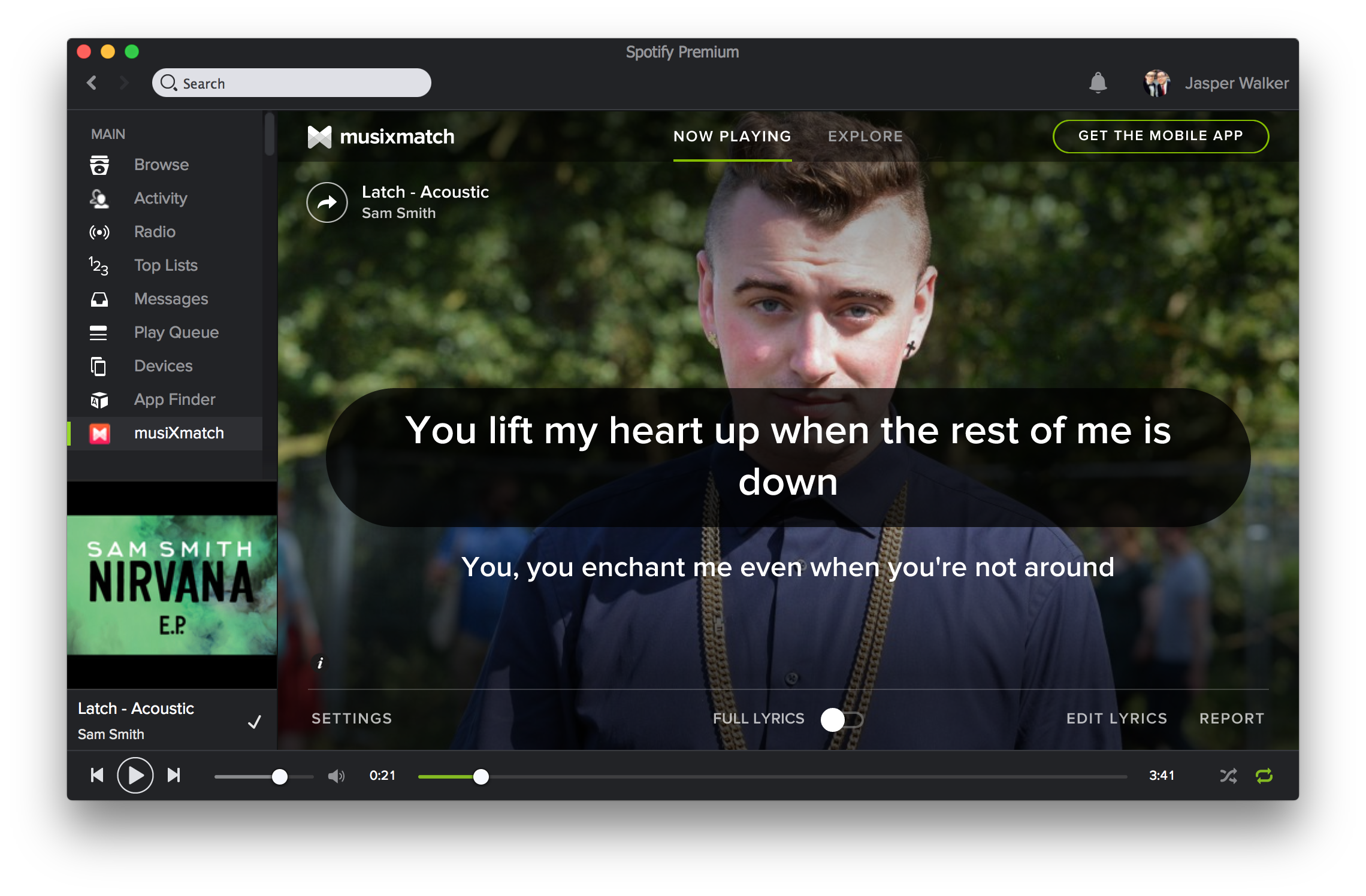Screen dimensions: 1366x896
Task: Open Jasper Walker profile avatar
Action: [x=1157, y=83]
